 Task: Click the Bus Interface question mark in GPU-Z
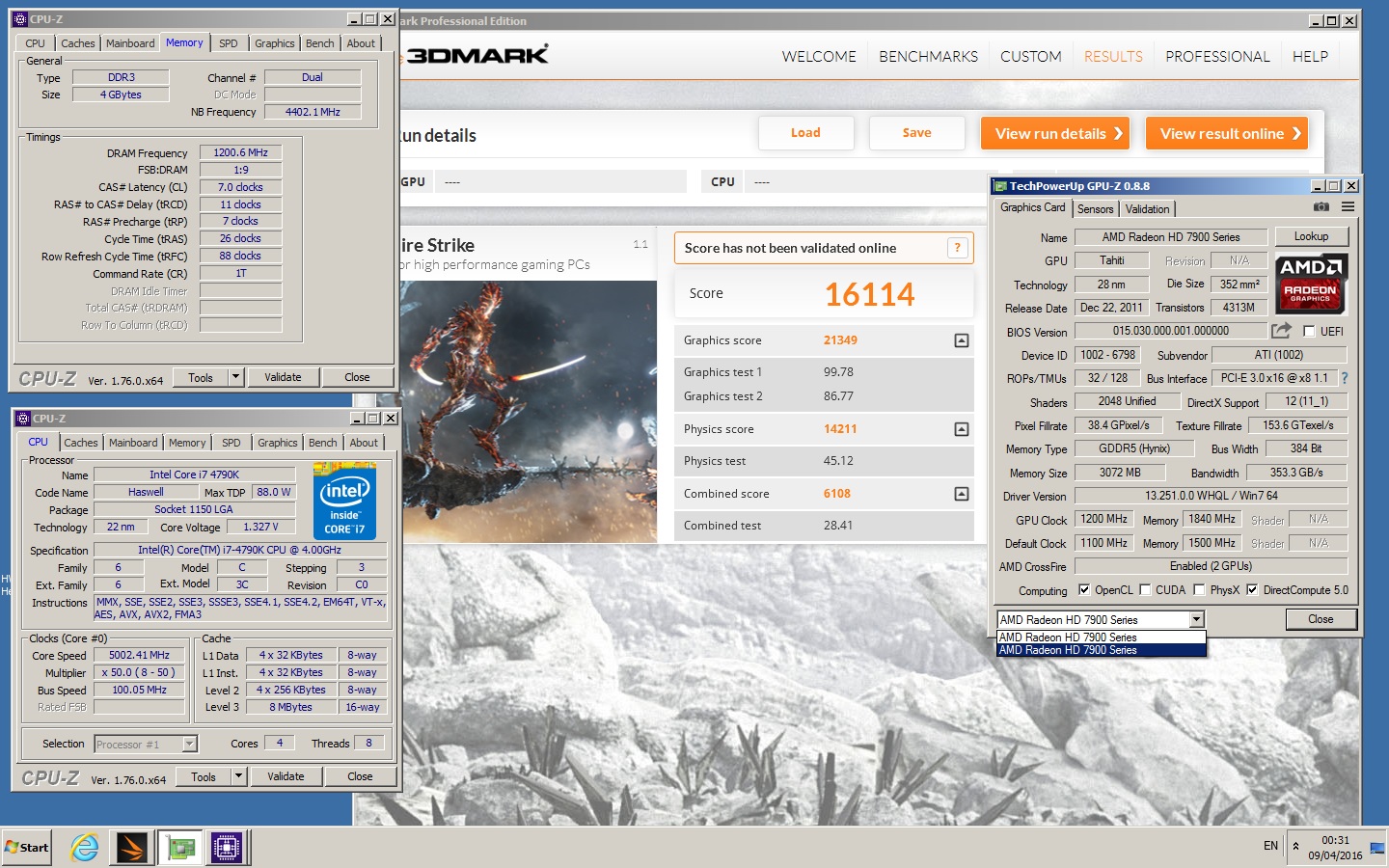(x=1345, y=378)
